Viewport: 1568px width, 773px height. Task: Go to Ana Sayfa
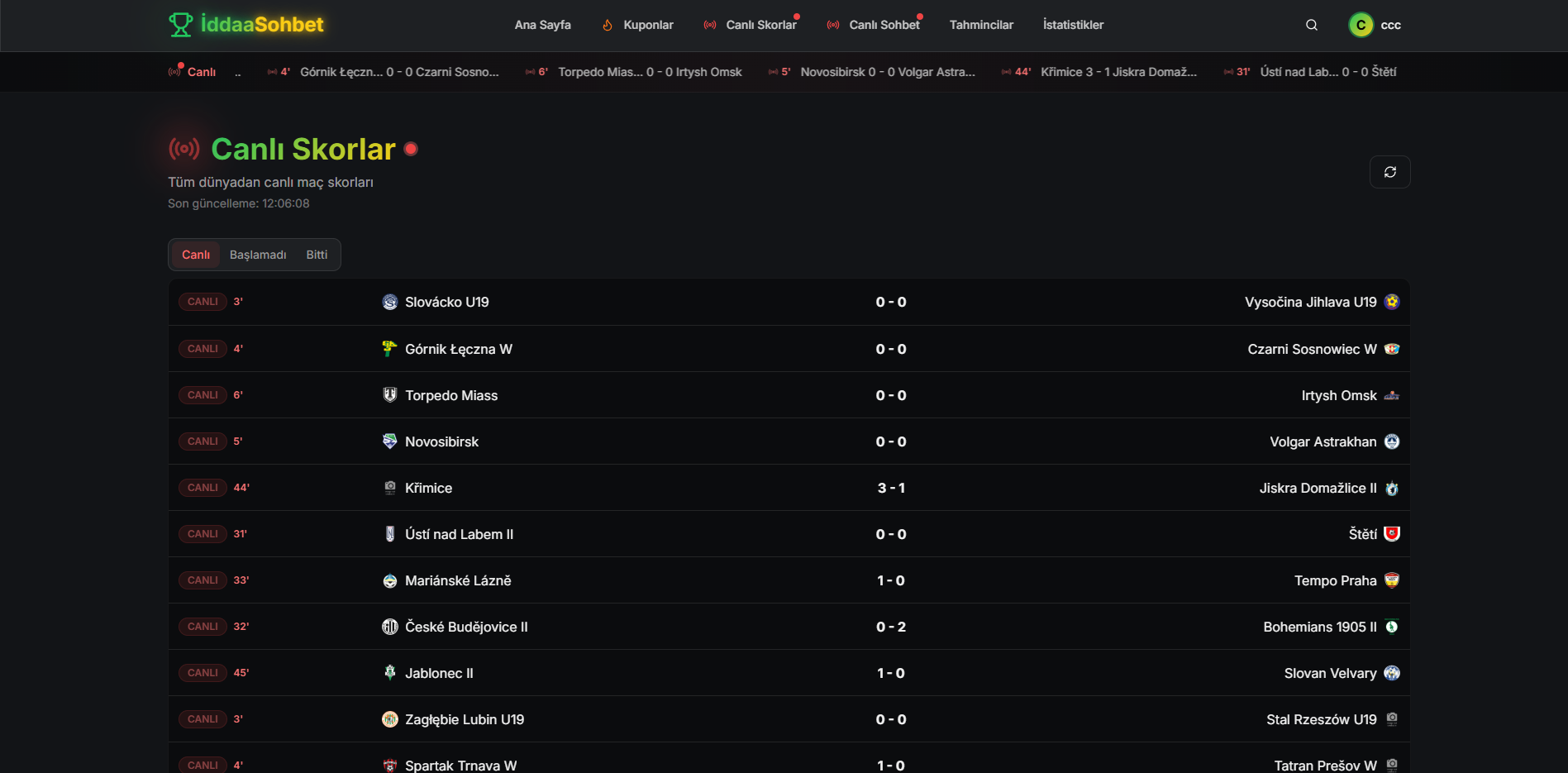tap(542, 25)
